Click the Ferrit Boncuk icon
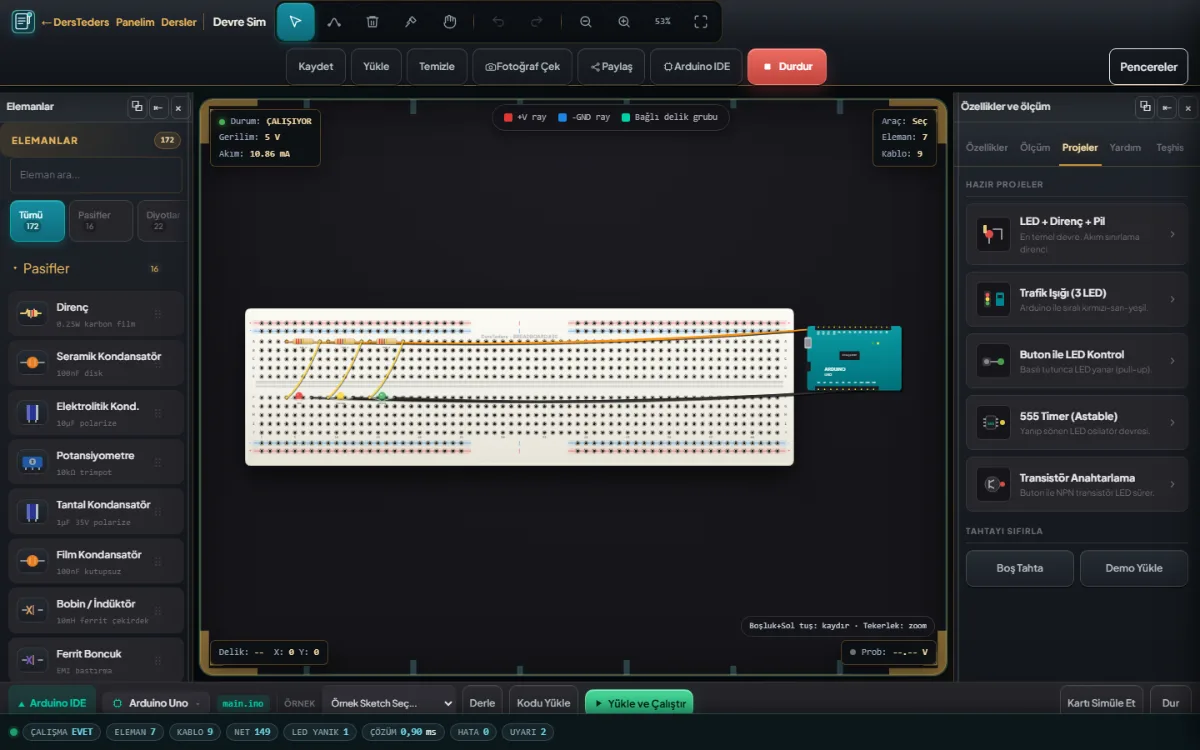This screenshot has width=1200, height=750. (32, 660)
